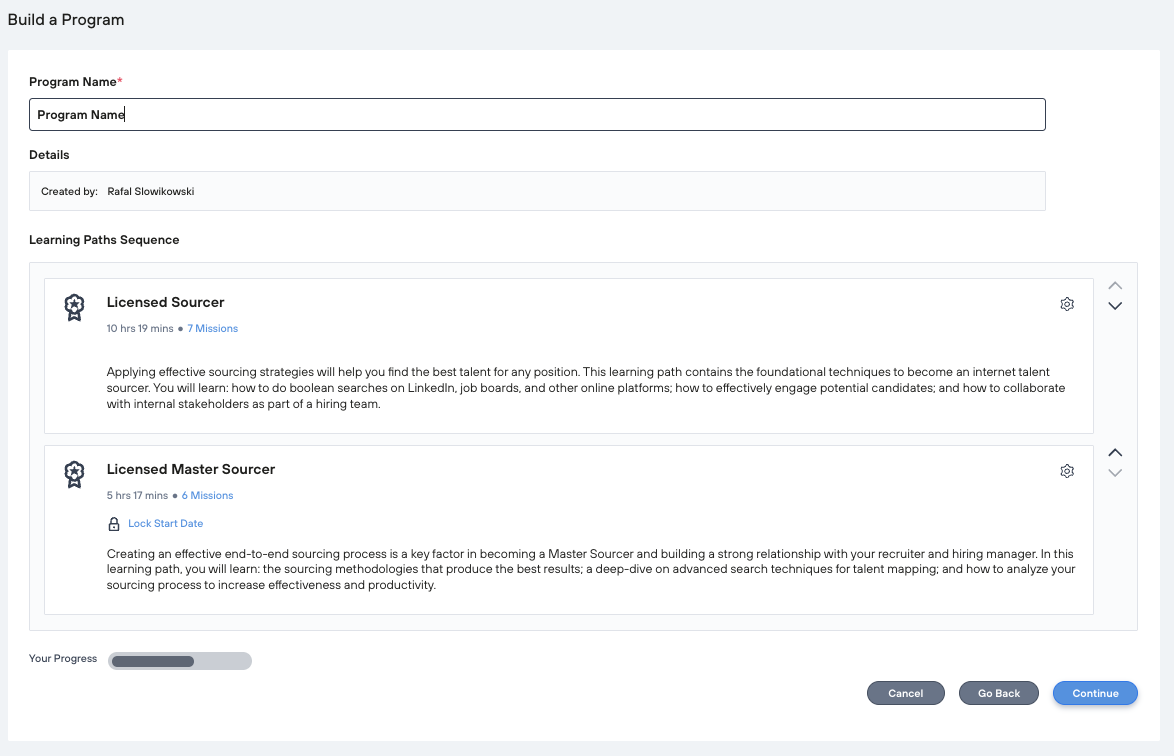The image size is (1174, 756).
Task: Click the padlock icon beside Lock Start Date
Action: pos(114,524)
